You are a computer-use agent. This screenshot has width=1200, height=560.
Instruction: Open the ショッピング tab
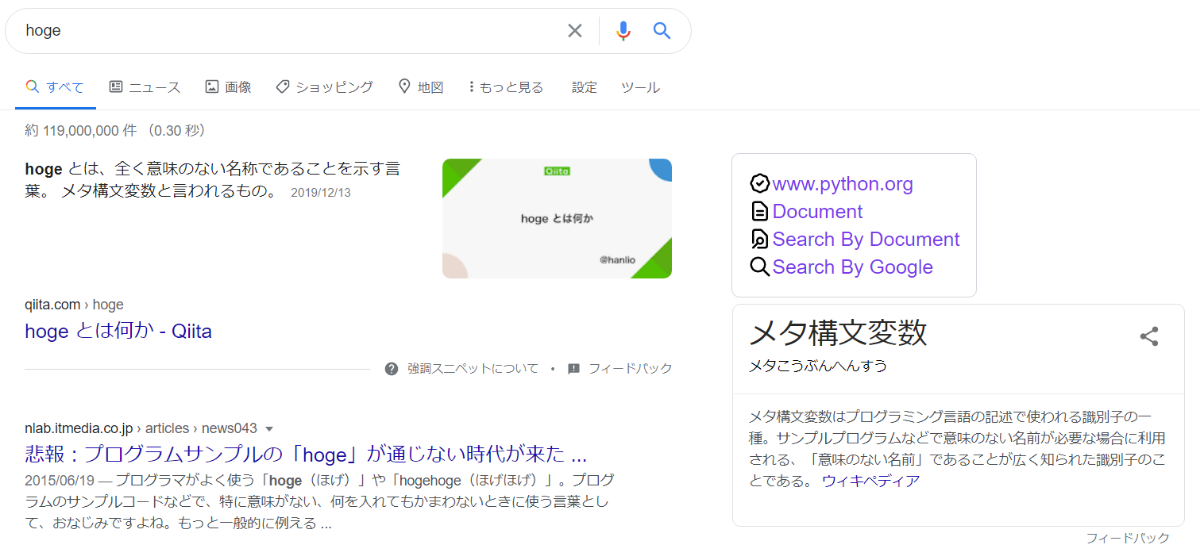(324, 87)
